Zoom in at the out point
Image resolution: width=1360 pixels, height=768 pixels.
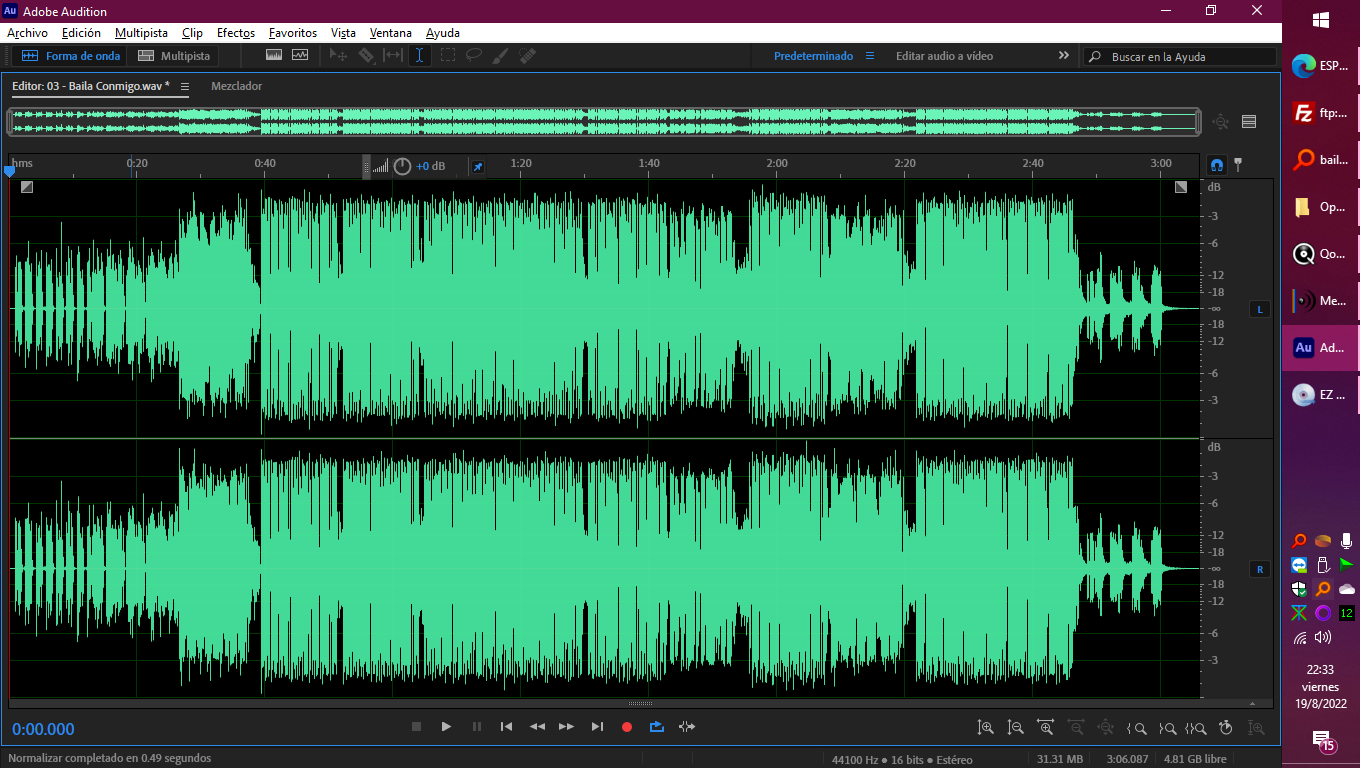(x=1166, y=728)
